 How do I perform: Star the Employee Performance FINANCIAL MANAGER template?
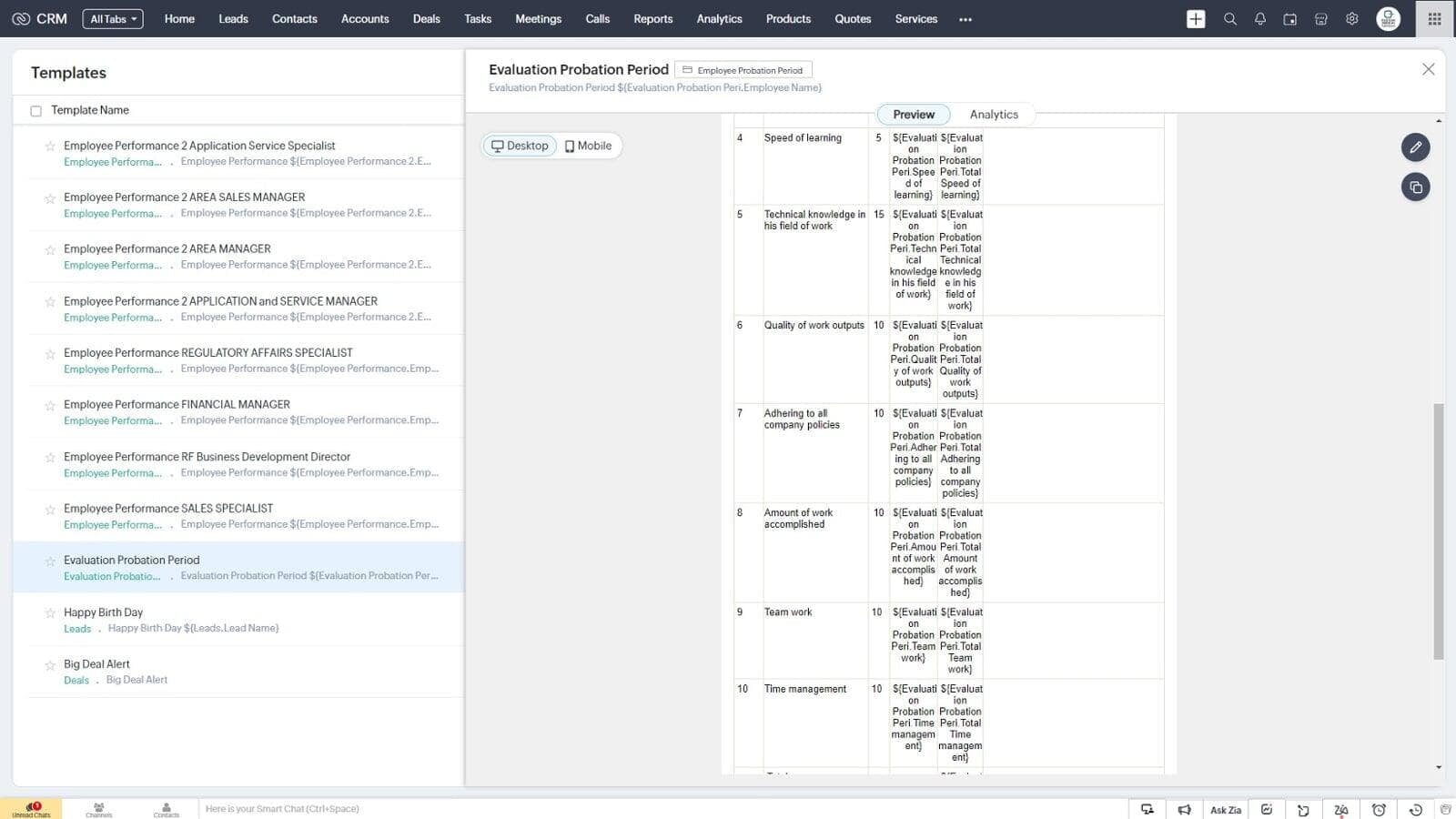50,406
